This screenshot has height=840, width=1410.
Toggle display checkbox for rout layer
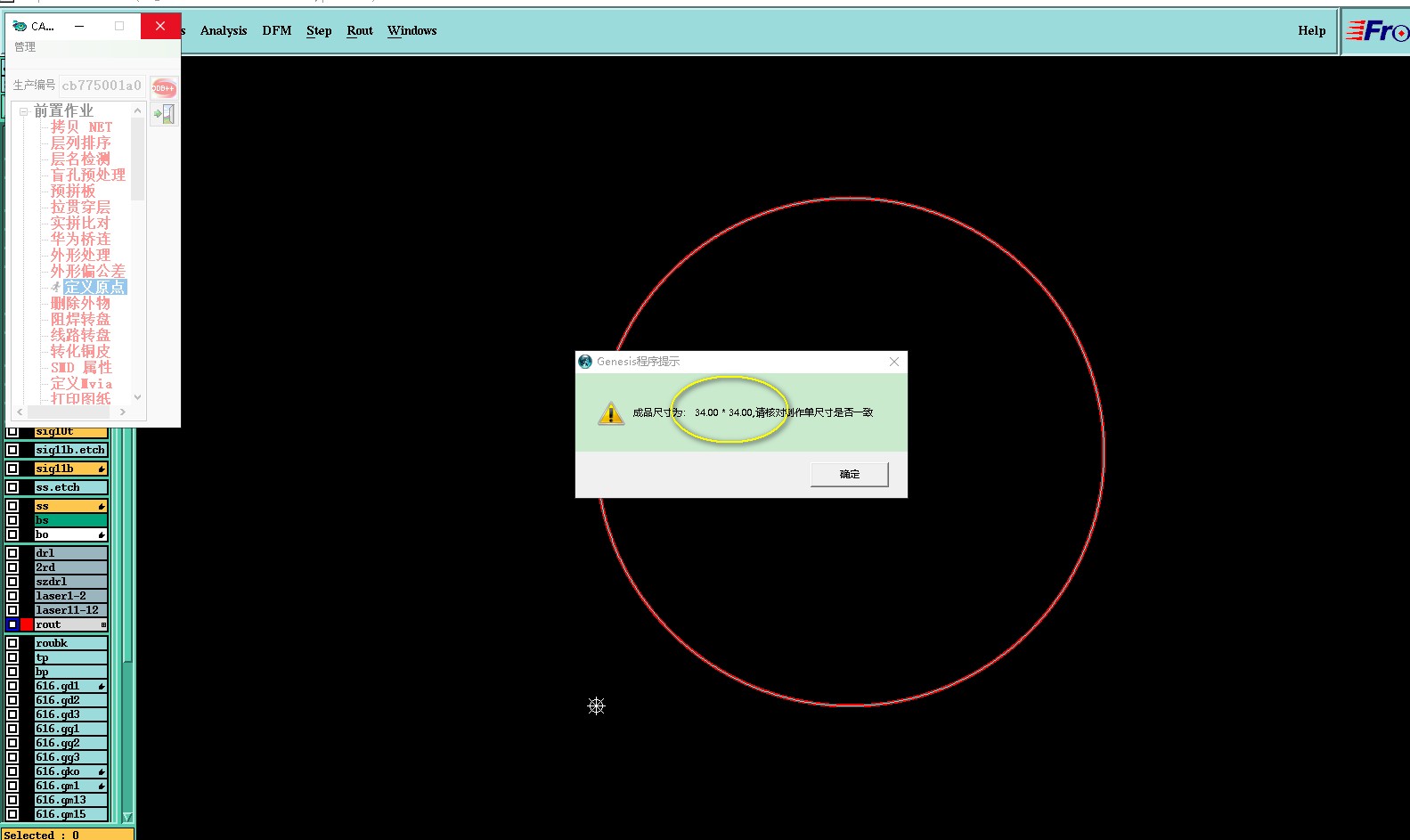click(12, 624)
